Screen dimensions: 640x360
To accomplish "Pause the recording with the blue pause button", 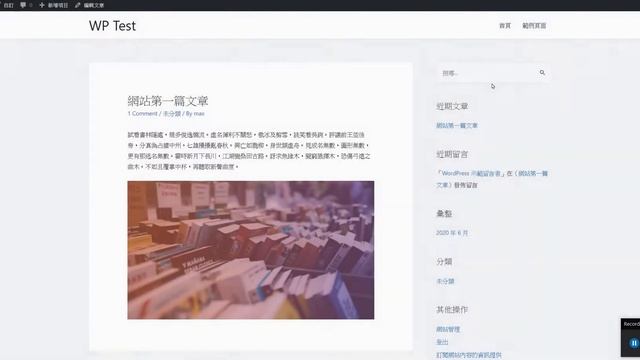I will pos(634,343).
